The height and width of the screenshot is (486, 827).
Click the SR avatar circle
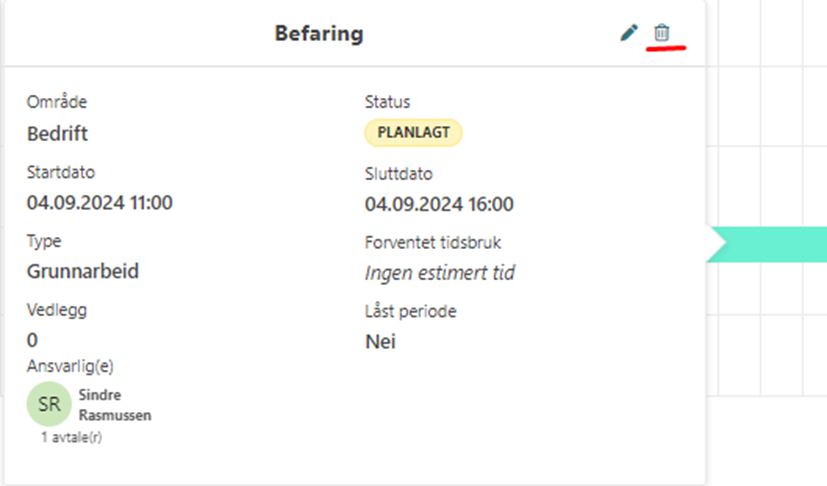pos(49,404)
